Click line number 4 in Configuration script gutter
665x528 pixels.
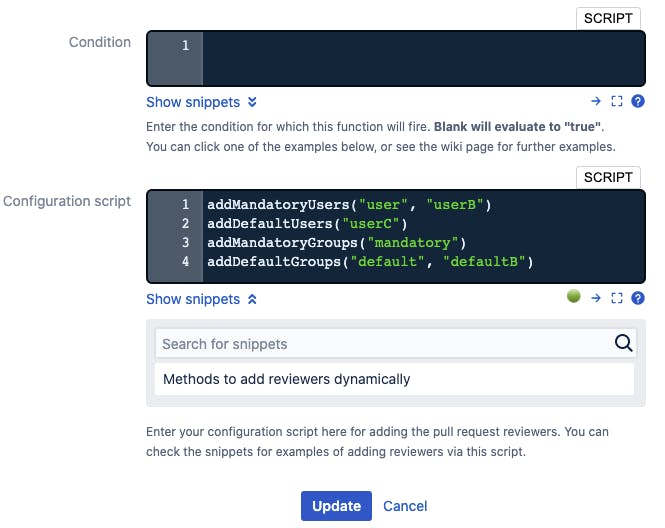coord(185,261)
